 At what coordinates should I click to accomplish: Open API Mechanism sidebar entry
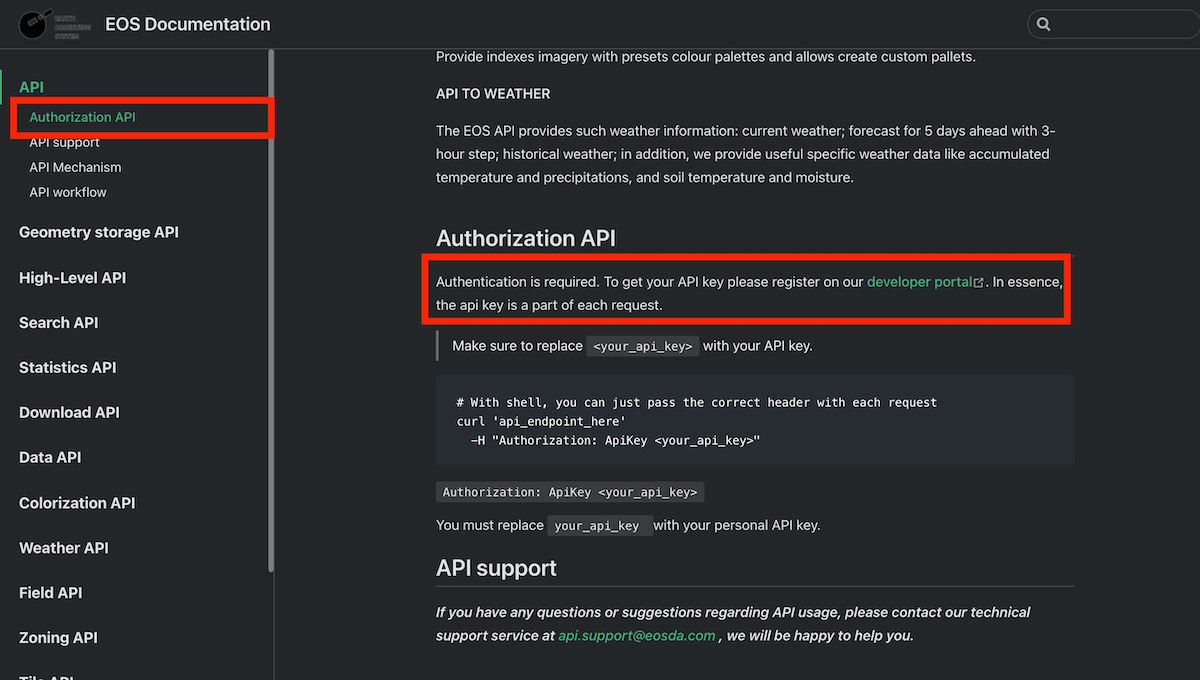click(75, 167)
